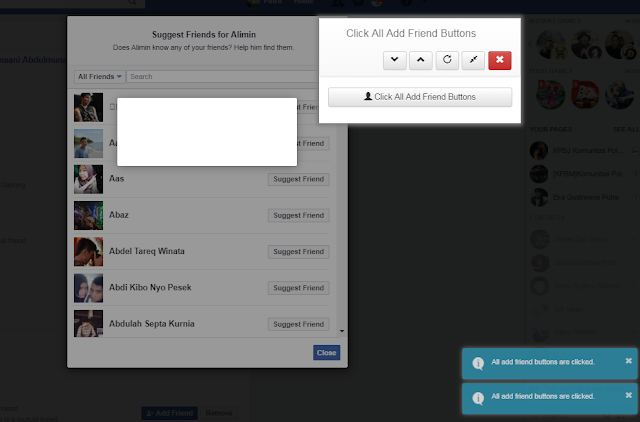The width and height of the screenshot is (640, 422).
Task: Click Abdi Kibo Nyo Pesek profile picture
Action: tap(89, 288)
